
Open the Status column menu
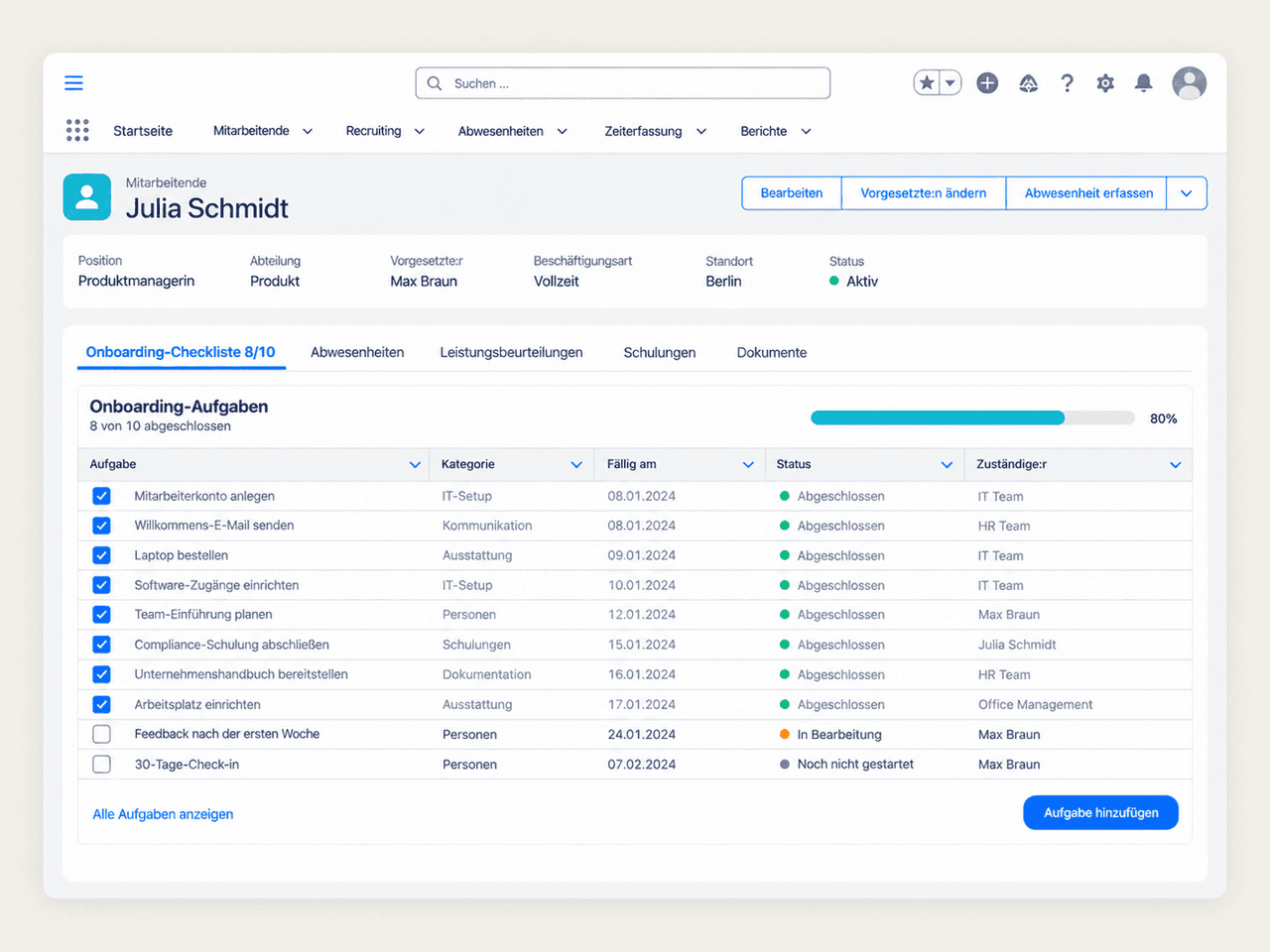tap(947, 464)
